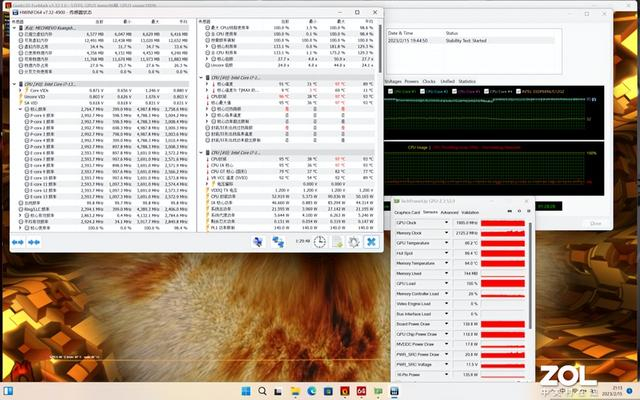
Task: Open the Memory Clock sensor dropdown arrow
Action: click(x=445, y=232)
